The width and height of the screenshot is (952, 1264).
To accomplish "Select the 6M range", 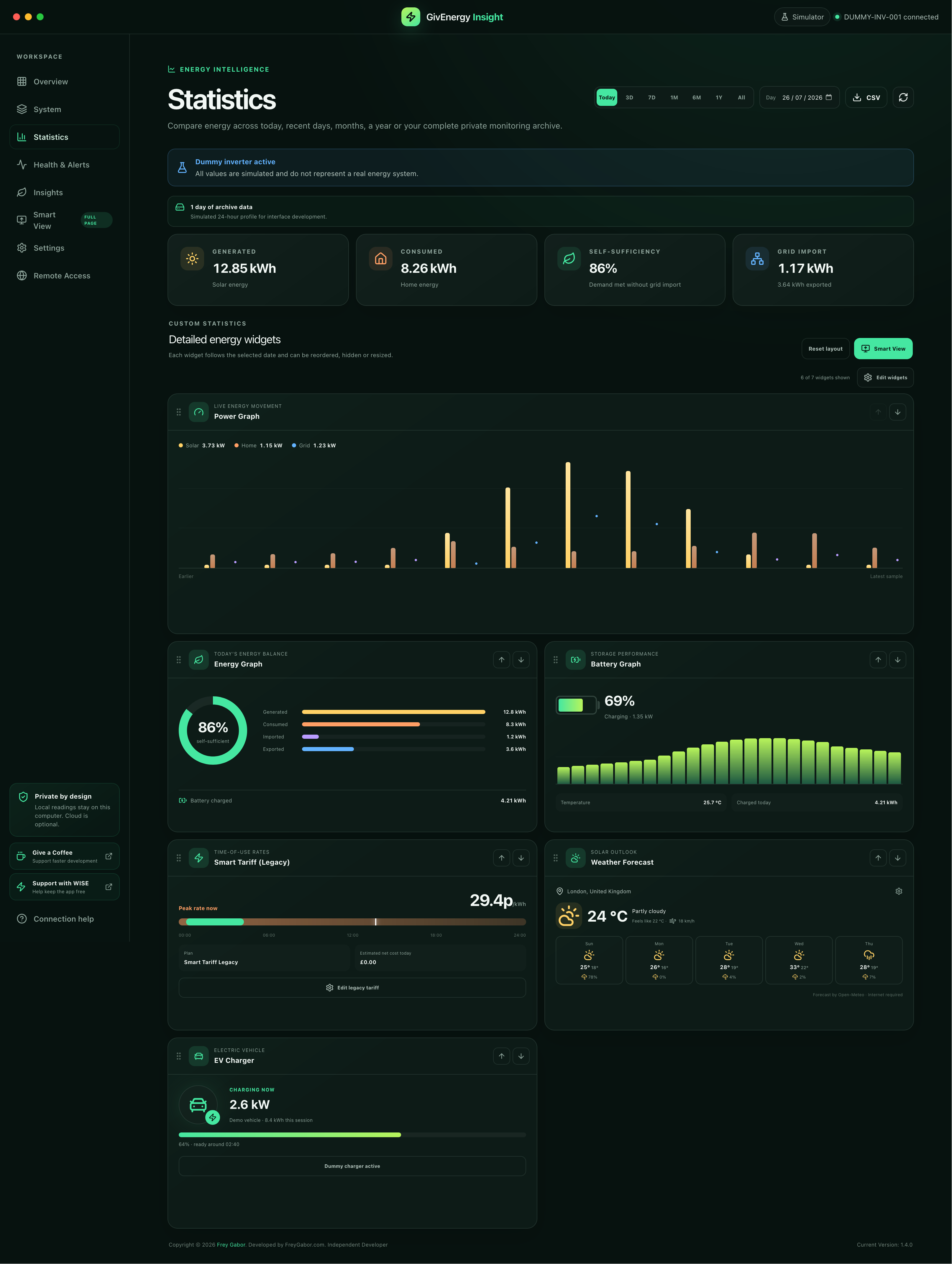I will click(697, 98).
